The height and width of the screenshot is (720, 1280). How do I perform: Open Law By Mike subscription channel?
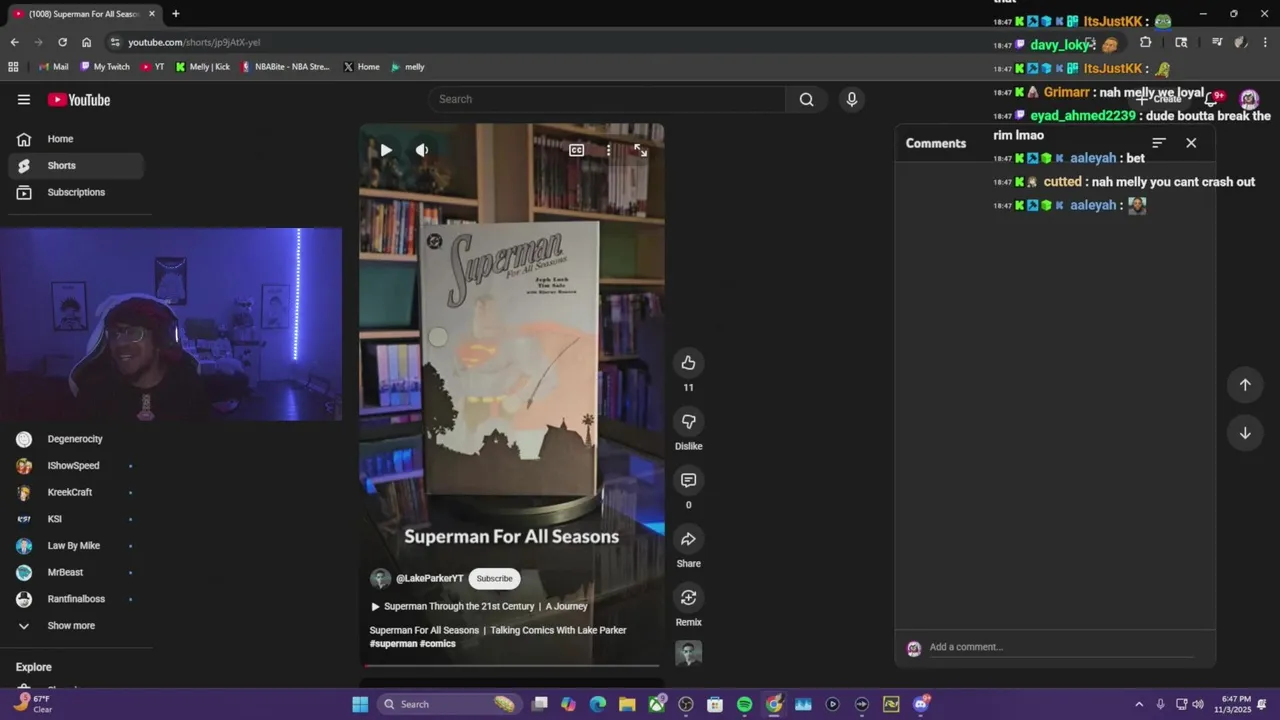76,546
